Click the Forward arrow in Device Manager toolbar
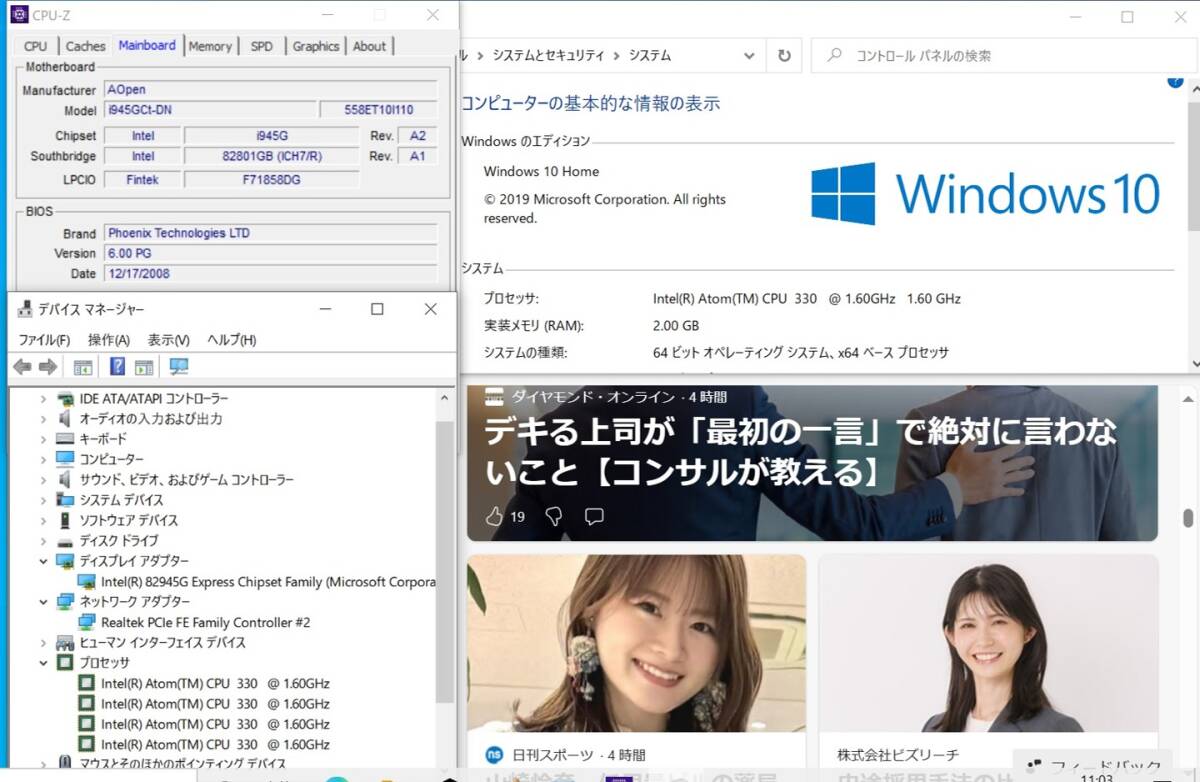The image size is (1200, 782). tap(47, 367)
